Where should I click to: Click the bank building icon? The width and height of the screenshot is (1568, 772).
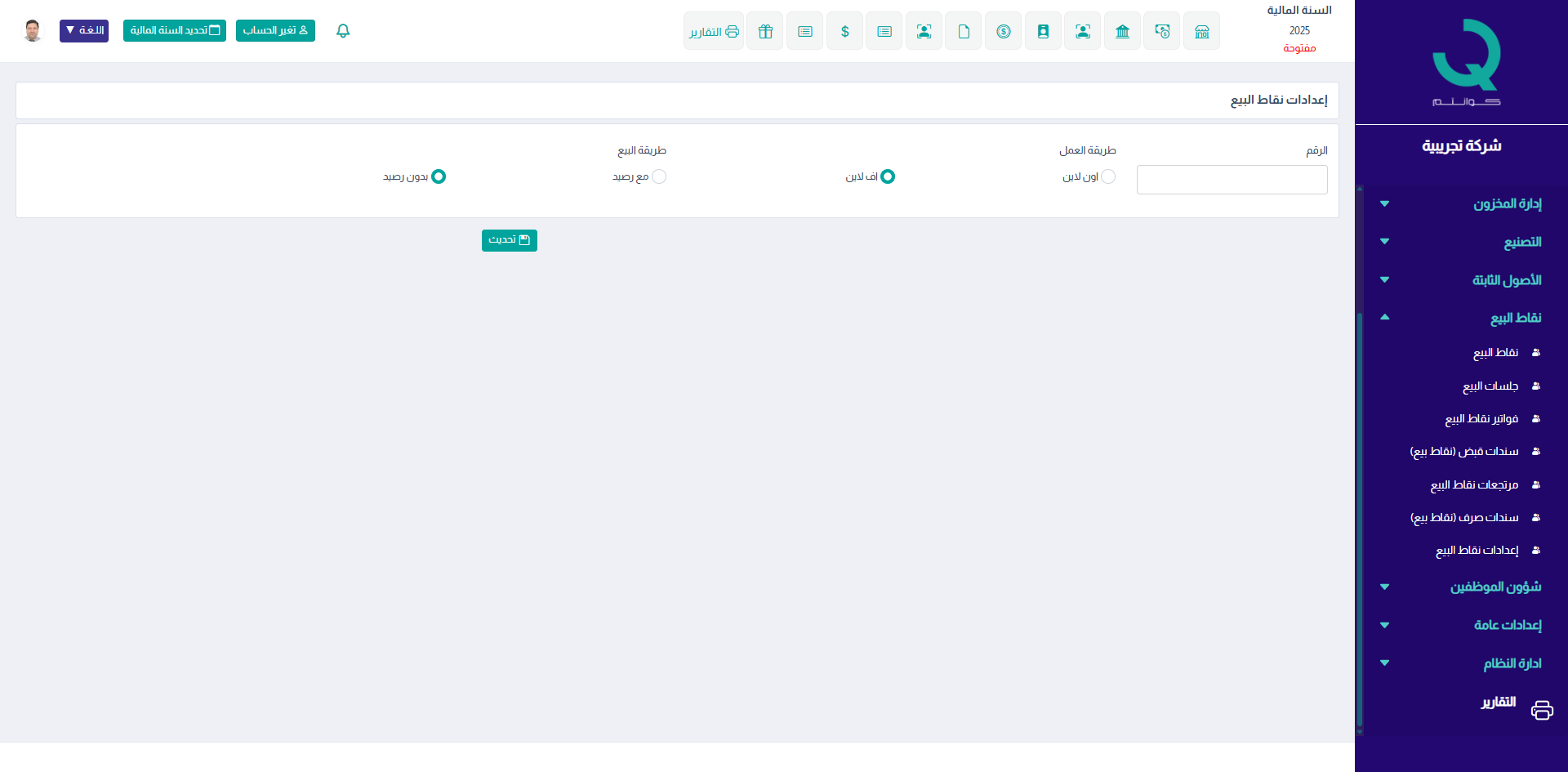[1122, 31]
